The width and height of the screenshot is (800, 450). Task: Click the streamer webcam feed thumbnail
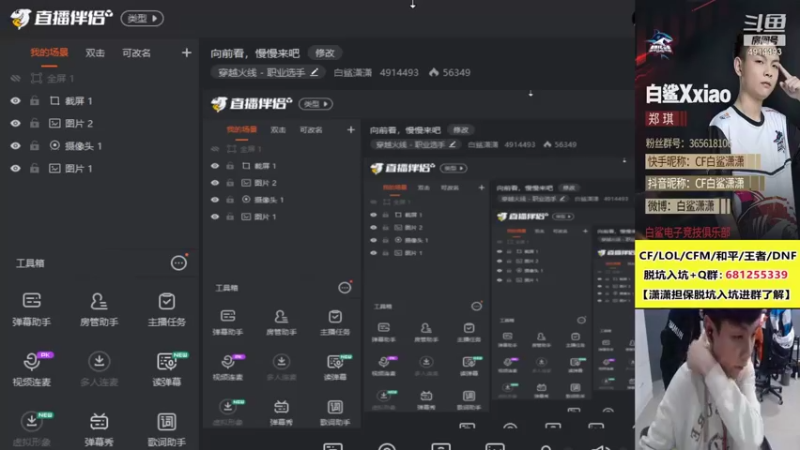[717, 379]
